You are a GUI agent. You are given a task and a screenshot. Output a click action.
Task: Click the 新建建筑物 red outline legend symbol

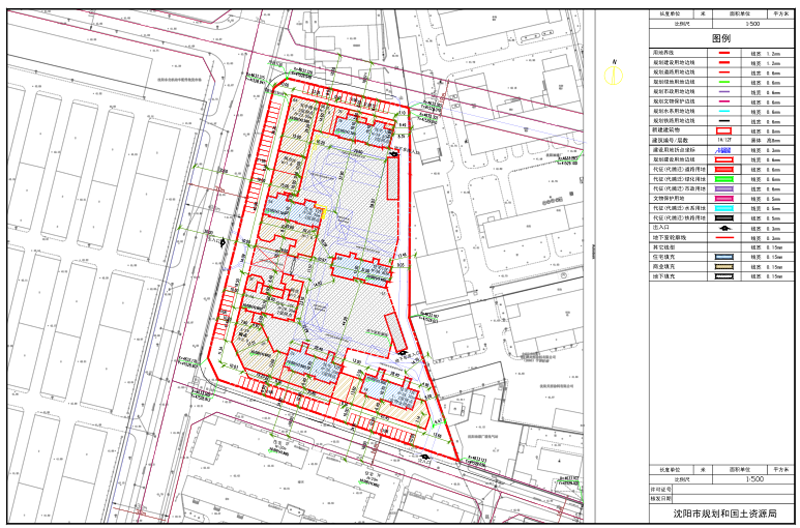722,130
